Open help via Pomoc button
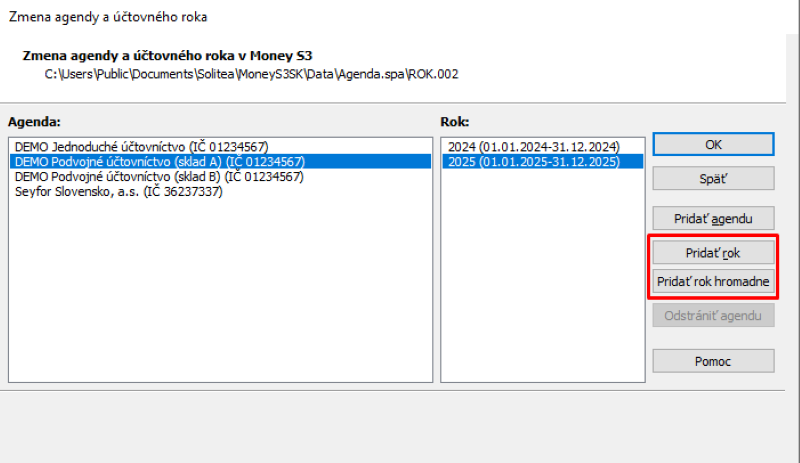The width and height of the screenshot is (800, 463). [713, 360]
